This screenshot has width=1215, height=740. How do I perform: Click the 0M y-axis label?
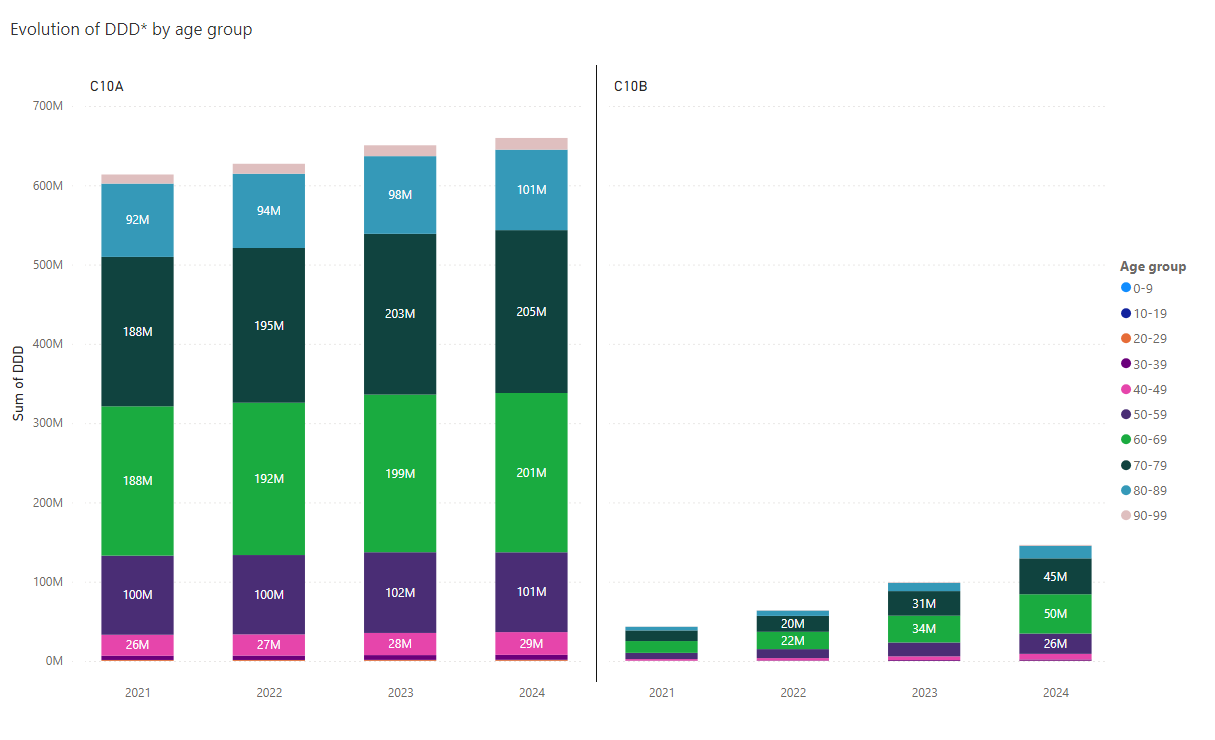pos(54,661)
